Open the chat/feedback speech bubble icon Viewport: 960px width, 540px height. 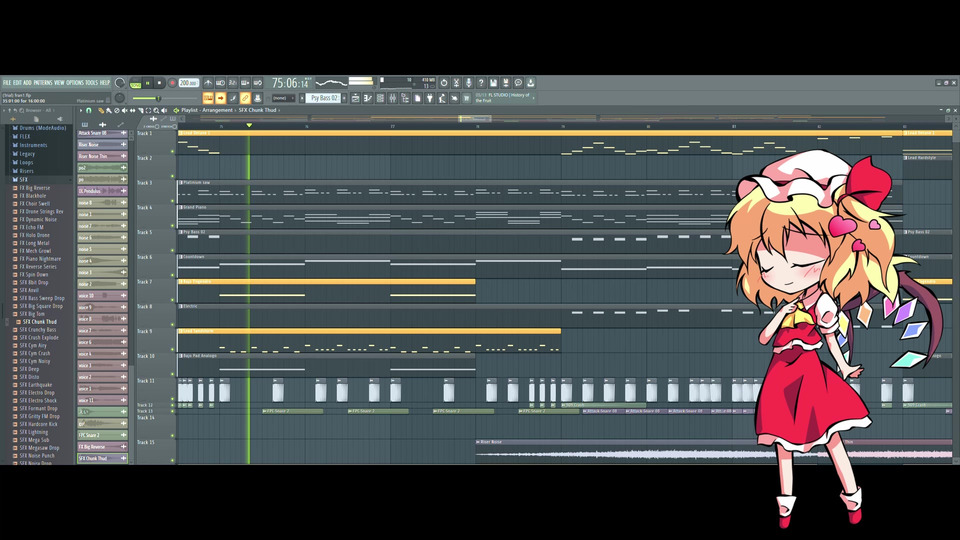[x=518, y=83]
